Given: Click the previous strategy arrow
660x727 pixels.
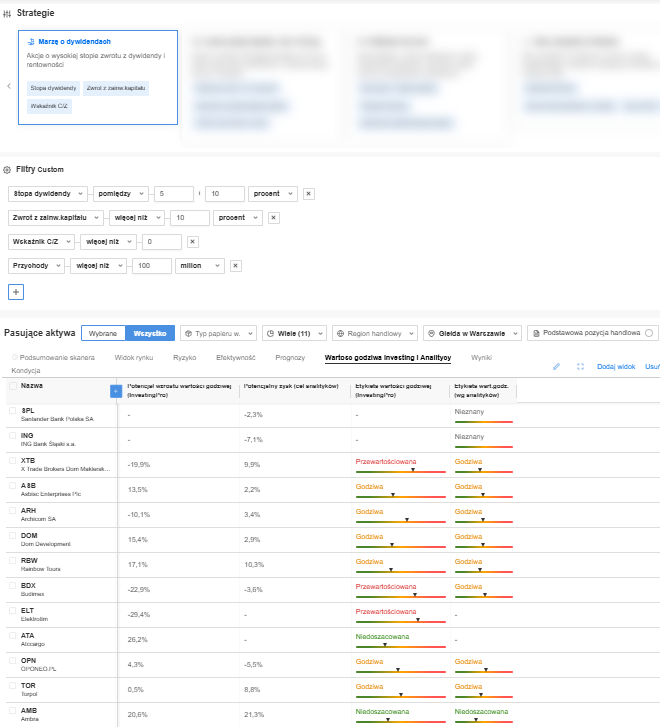Looking at the screenshot, I should (x=9, y=86).
